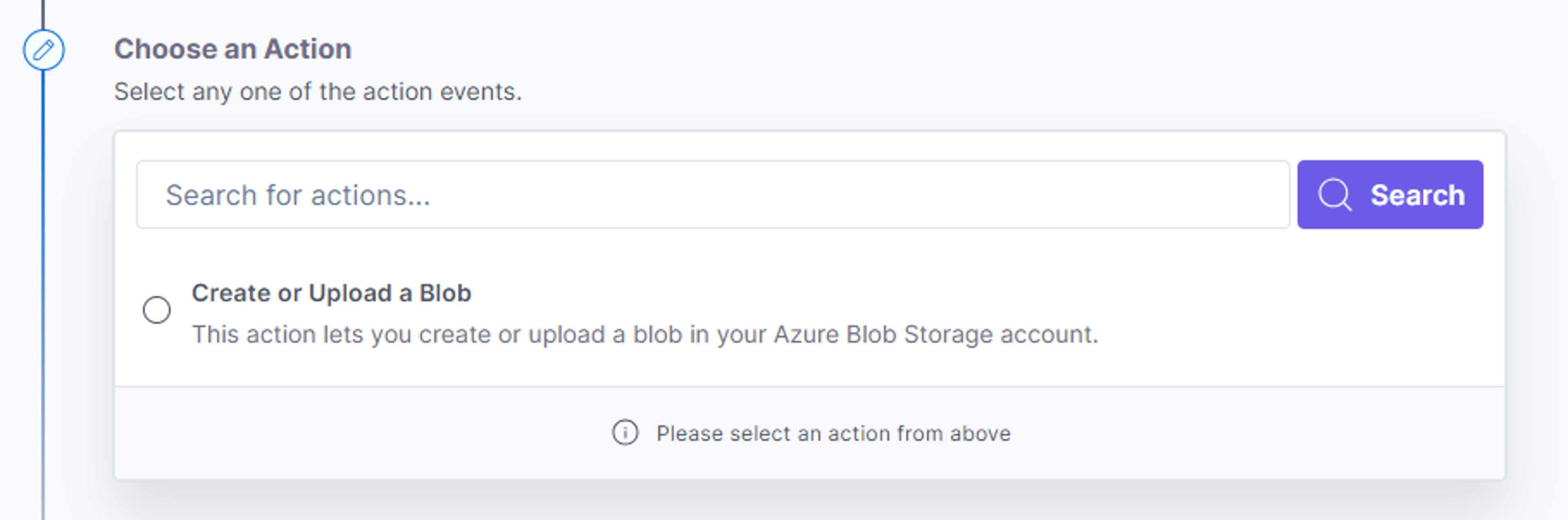Choose the Create or Upload a Blob title
Image resolution: width=1568 pixels, height=520 pixels.
click(331, 293)
